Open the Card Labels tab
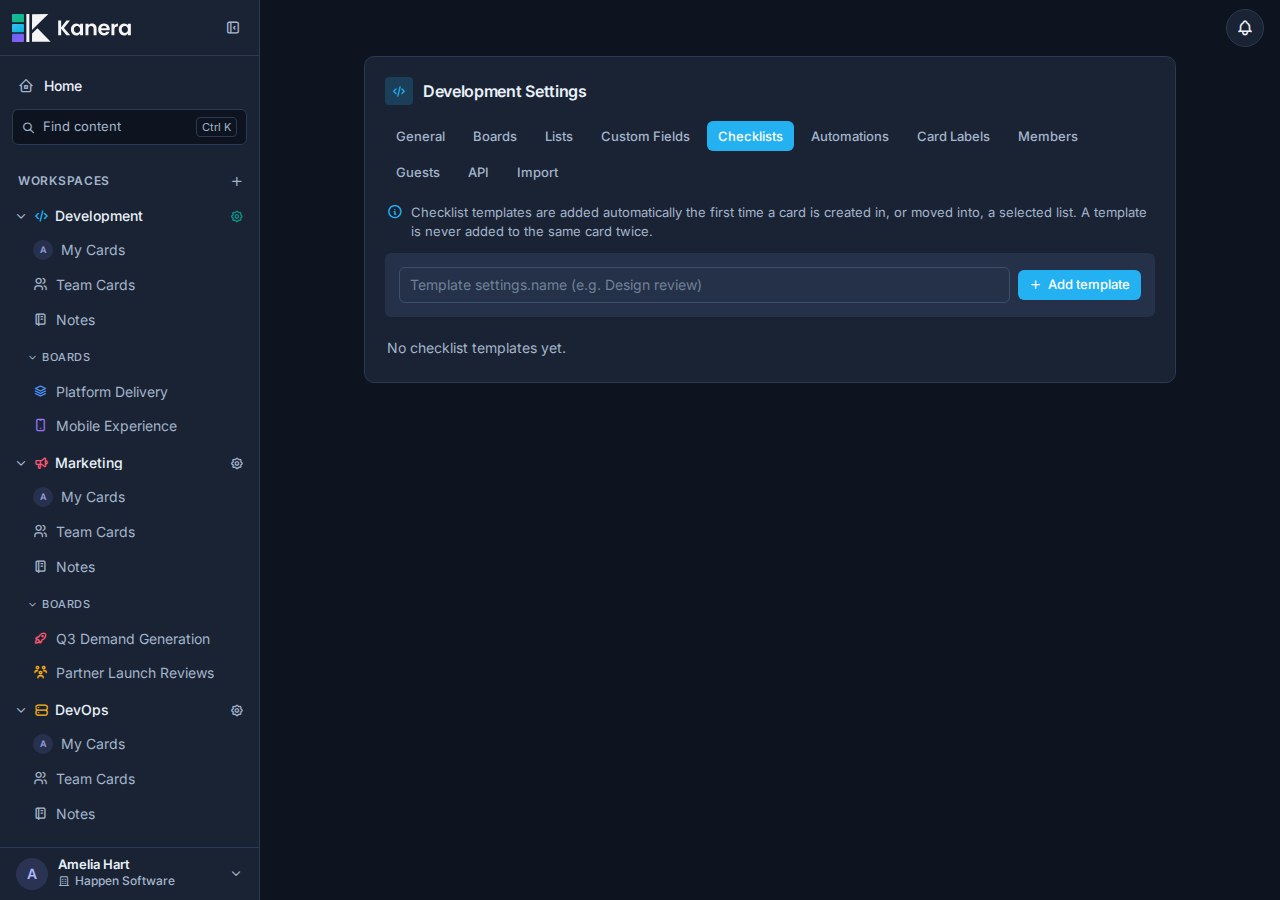The image size is (1280, 900). tap(953, 136)
